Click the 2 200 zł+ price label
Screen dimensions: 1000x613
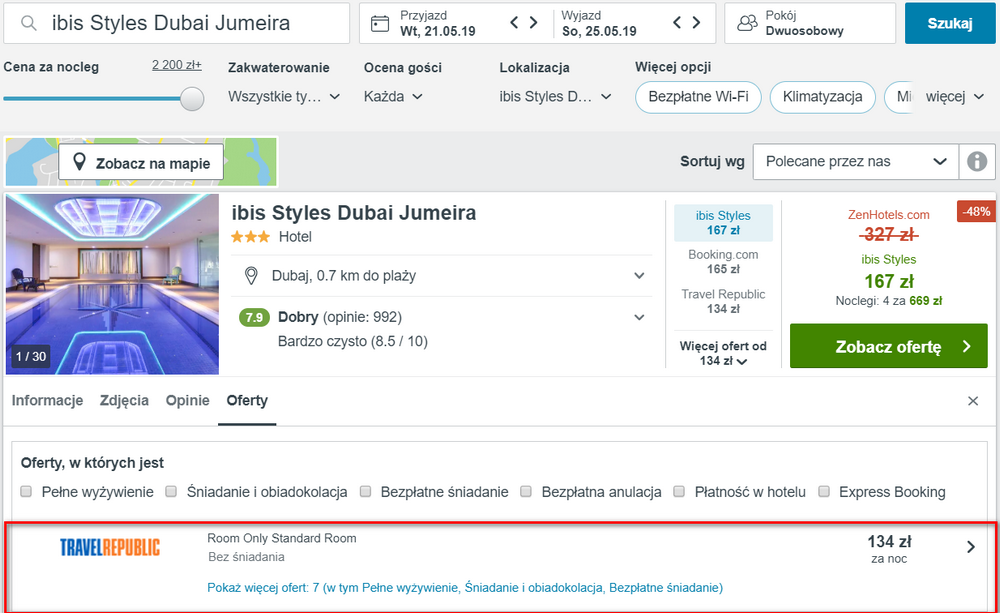pyautogui.click(x=177, y=65)
